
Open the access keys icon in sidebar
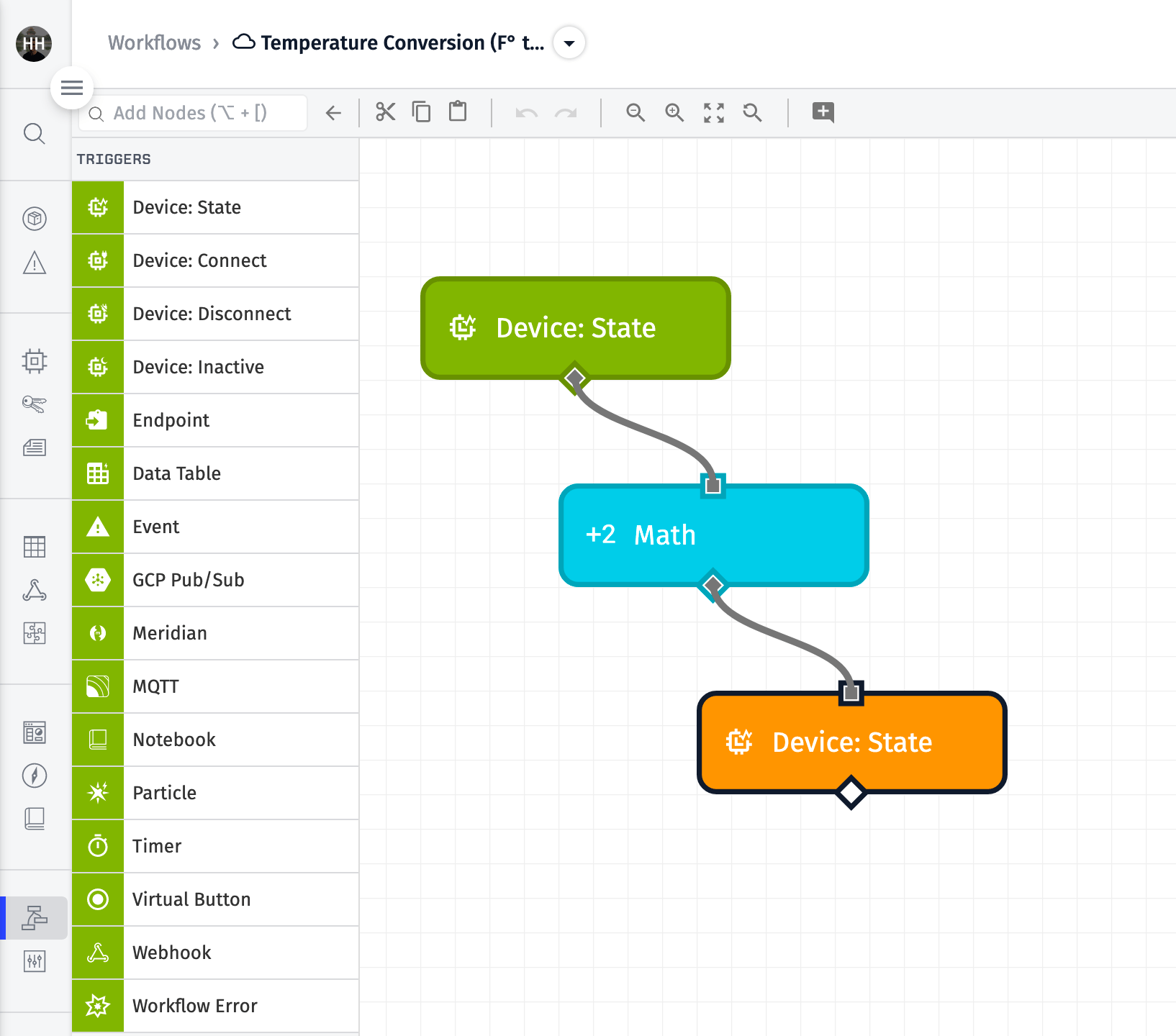pyautogui.click(x=35, y=404)
